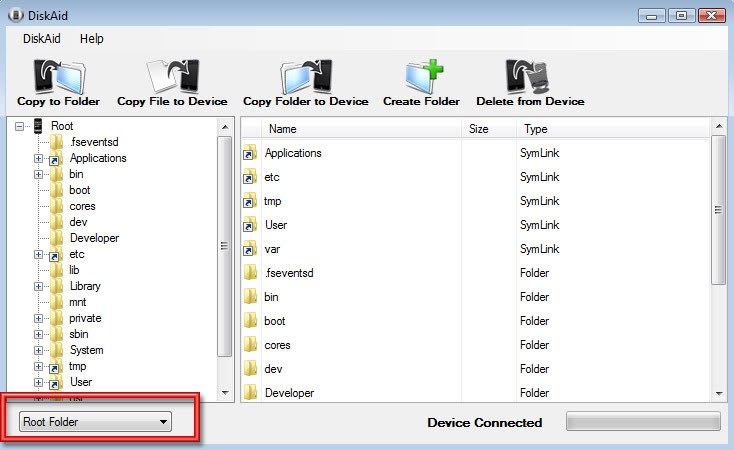Viewport: 734px width, 450px height.
Task: Click the Copy Folder to Device icon
Action: (x=306, y=76)
